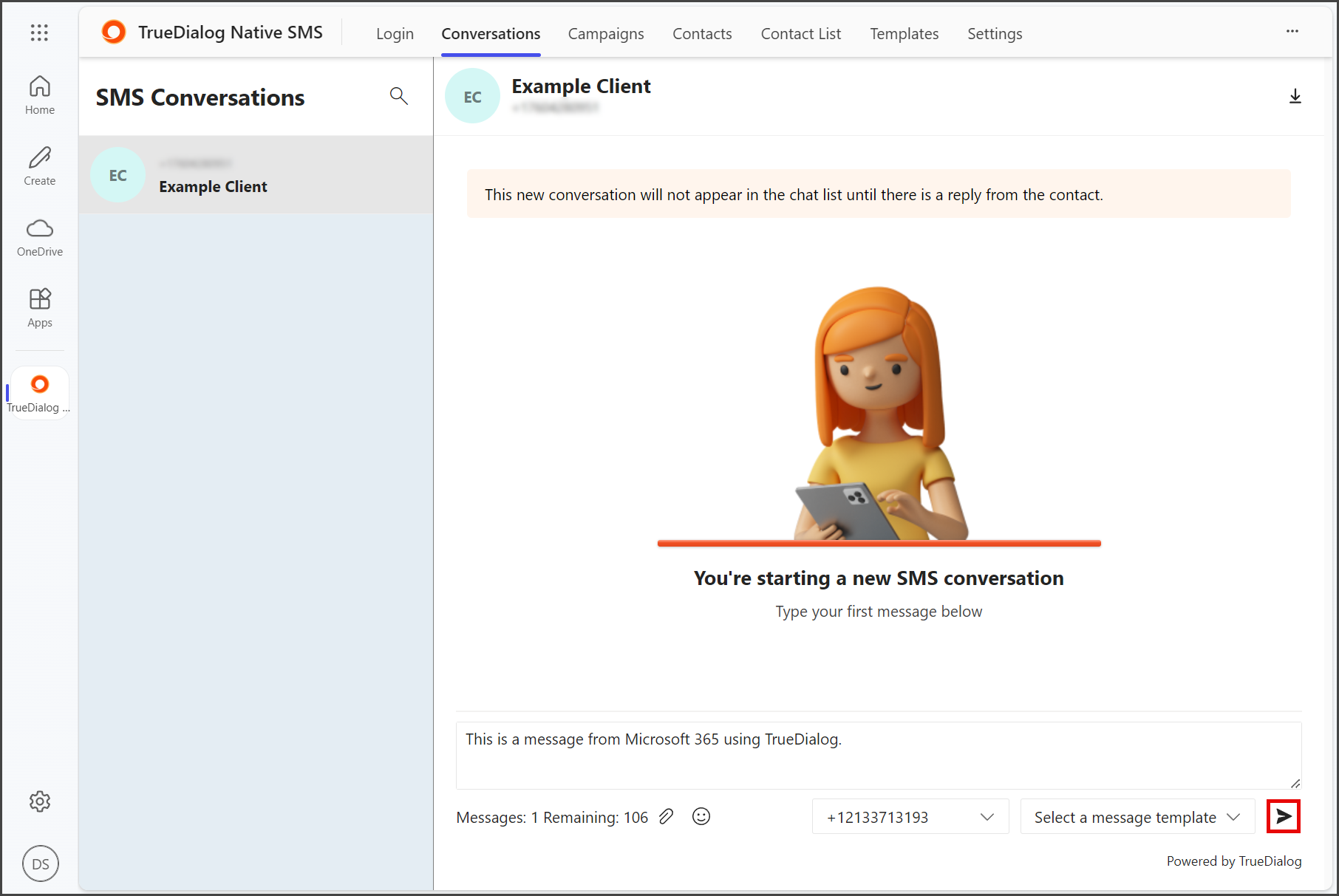Select the Example Client conversation row
This screenshot has height=896, width=1339.
click(256, 175)
